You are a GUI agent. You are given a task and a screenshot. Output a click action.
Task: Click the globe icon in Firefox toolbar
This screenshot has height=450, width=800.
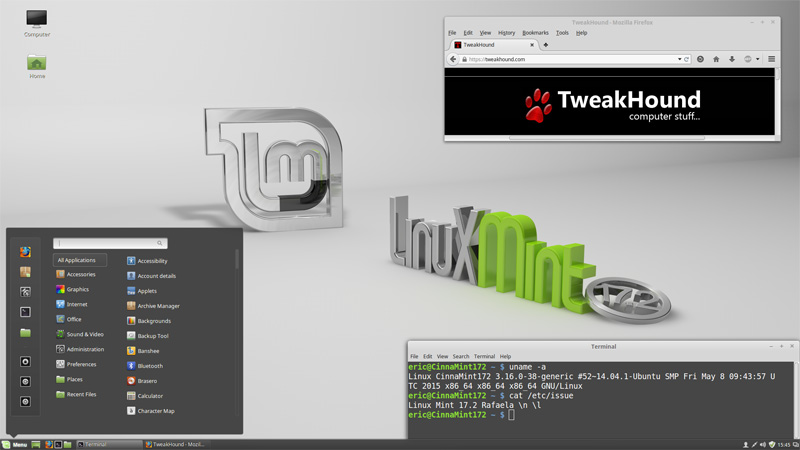click(x=747, y=59)
